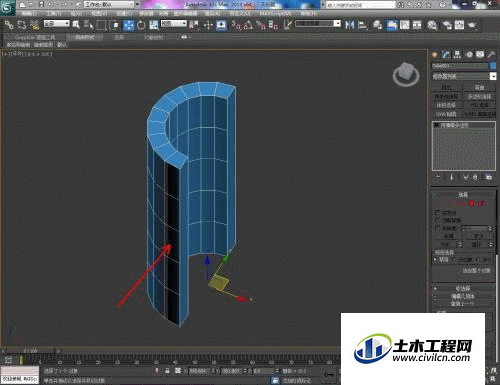
Task: Toggle the selection lock icon in status bar
Action: point(167,371)
